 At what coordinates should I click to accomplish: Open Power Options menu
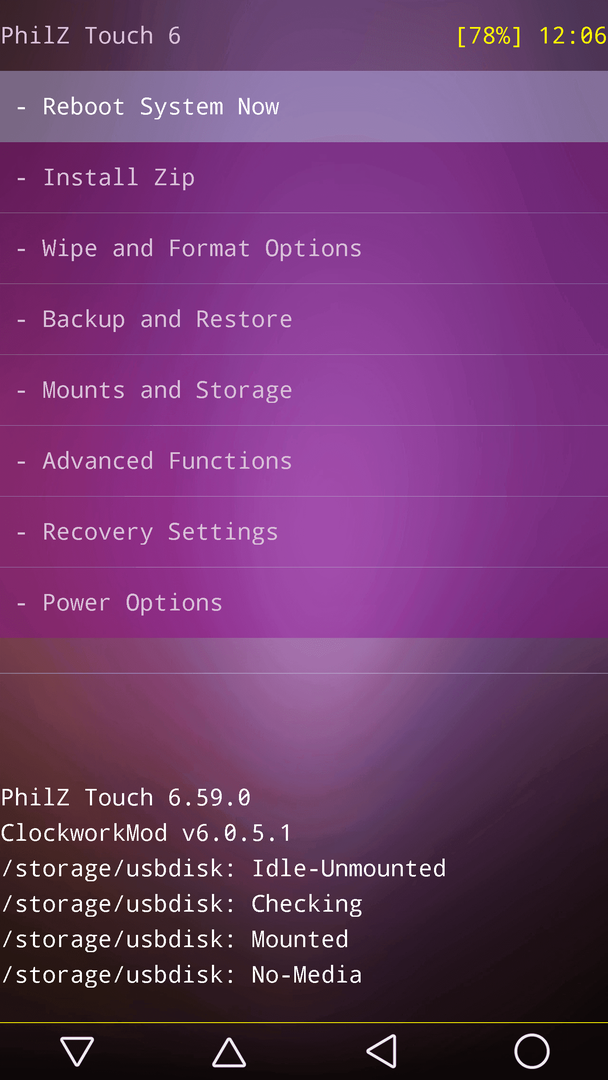(304, 603)
